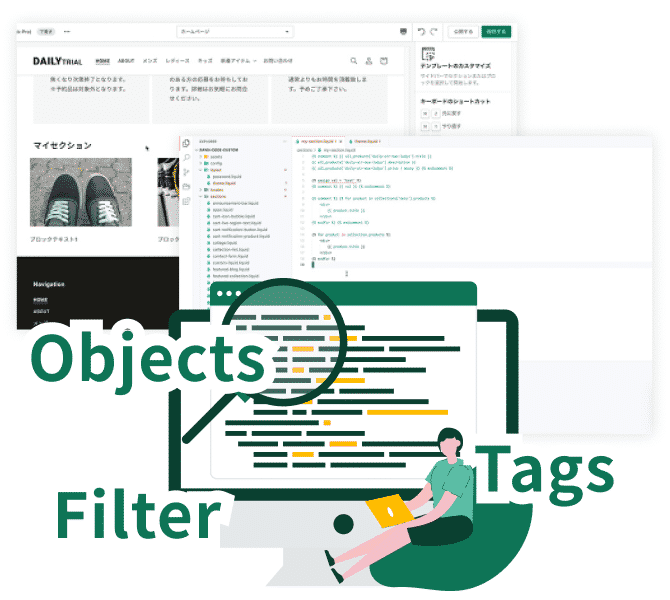Open the Search icon in the editor activity bar
670x600 pixels.
pyautogui.click(x=186, y=158)
